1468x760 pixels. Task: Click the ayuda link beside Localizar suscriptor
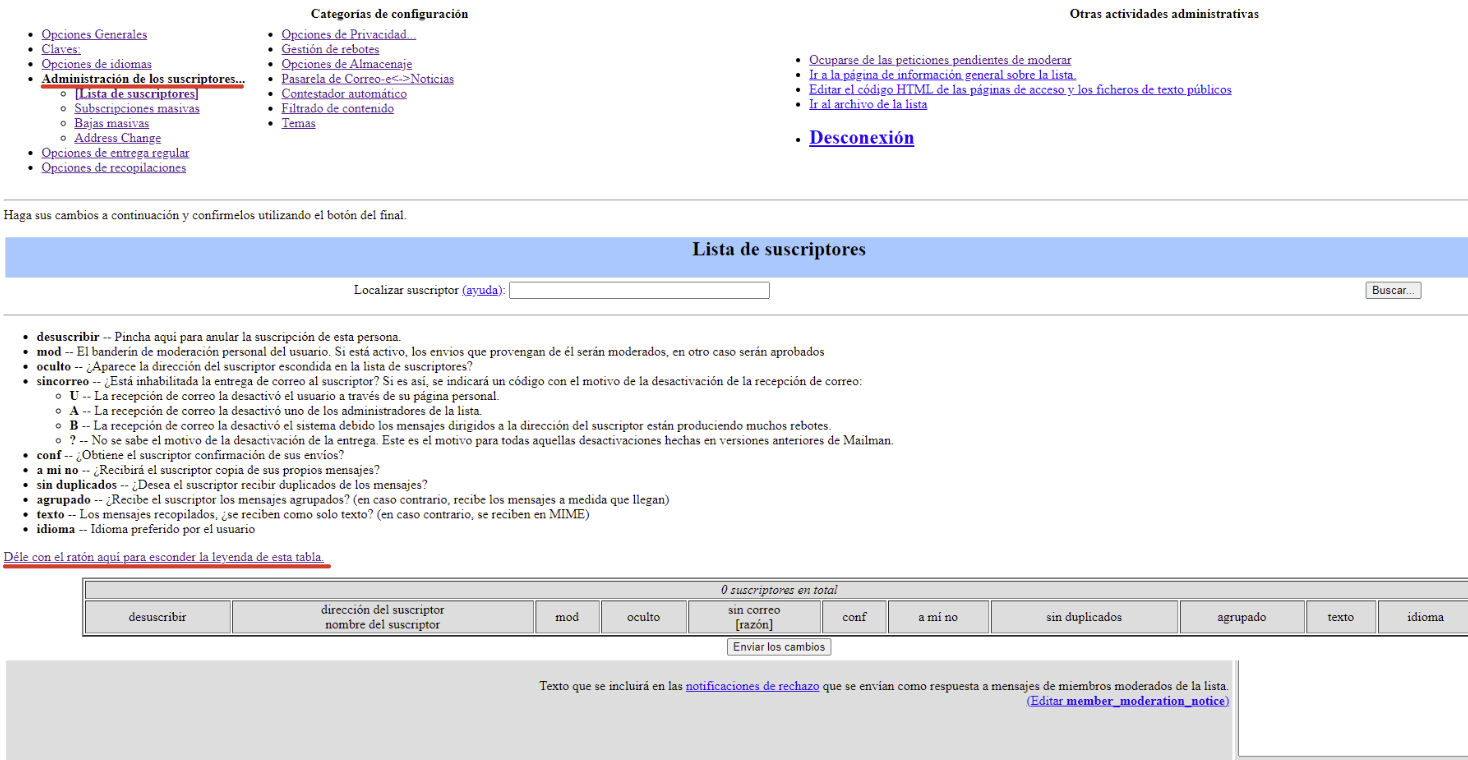[482, 290]
